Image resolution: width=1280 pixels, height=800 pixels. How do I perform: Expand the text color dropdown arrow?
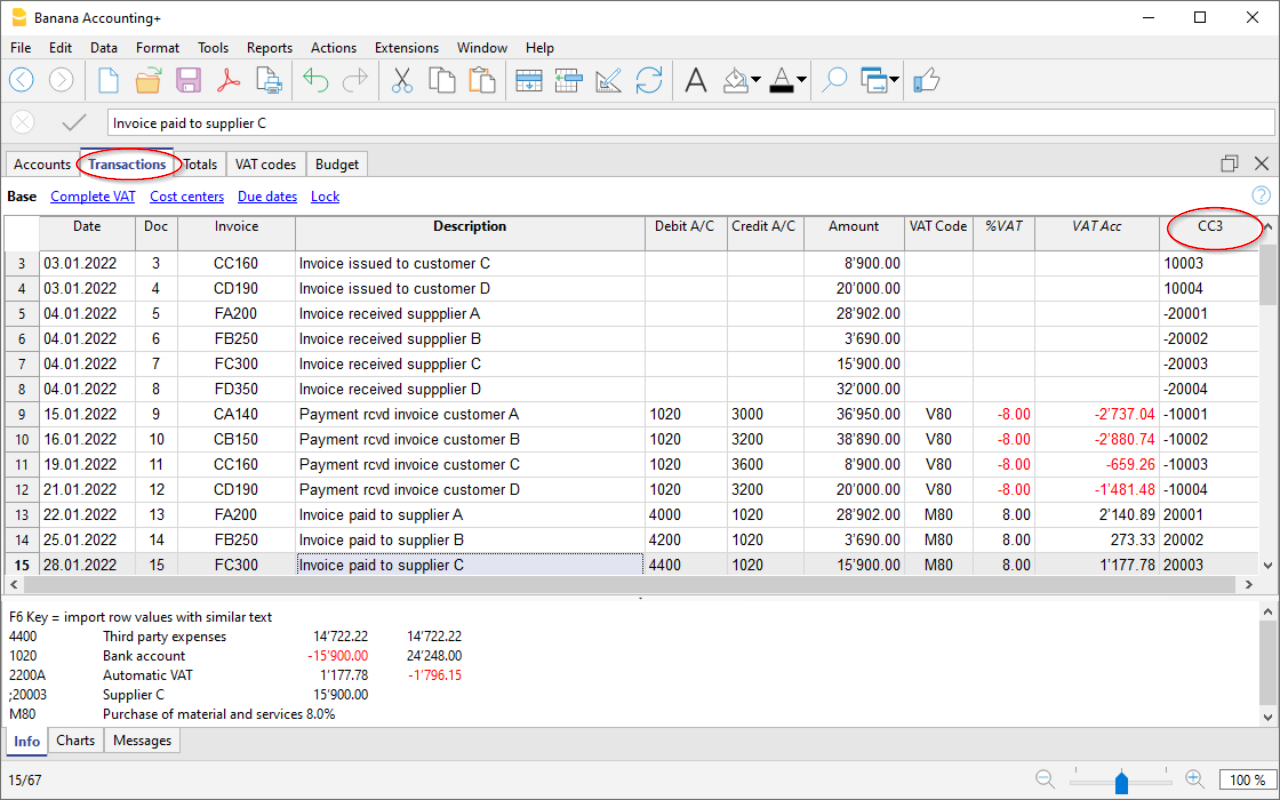(x=801, y=81)
